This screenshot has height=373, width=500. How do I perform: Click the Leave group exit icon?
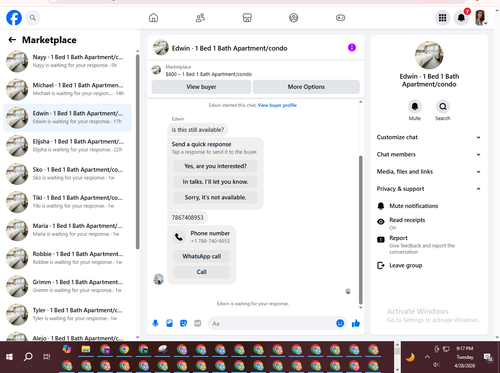coord(381,265)
